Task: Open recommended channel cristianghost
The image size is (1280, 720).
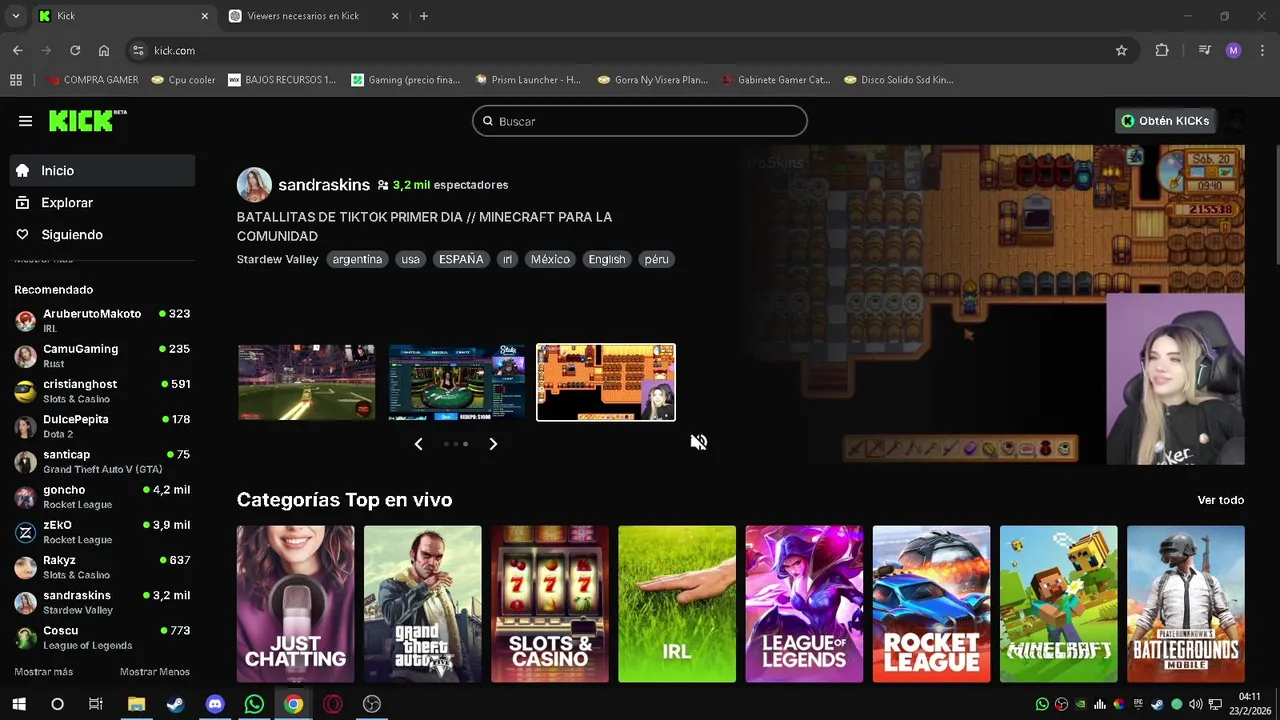Action: point(102,391)
